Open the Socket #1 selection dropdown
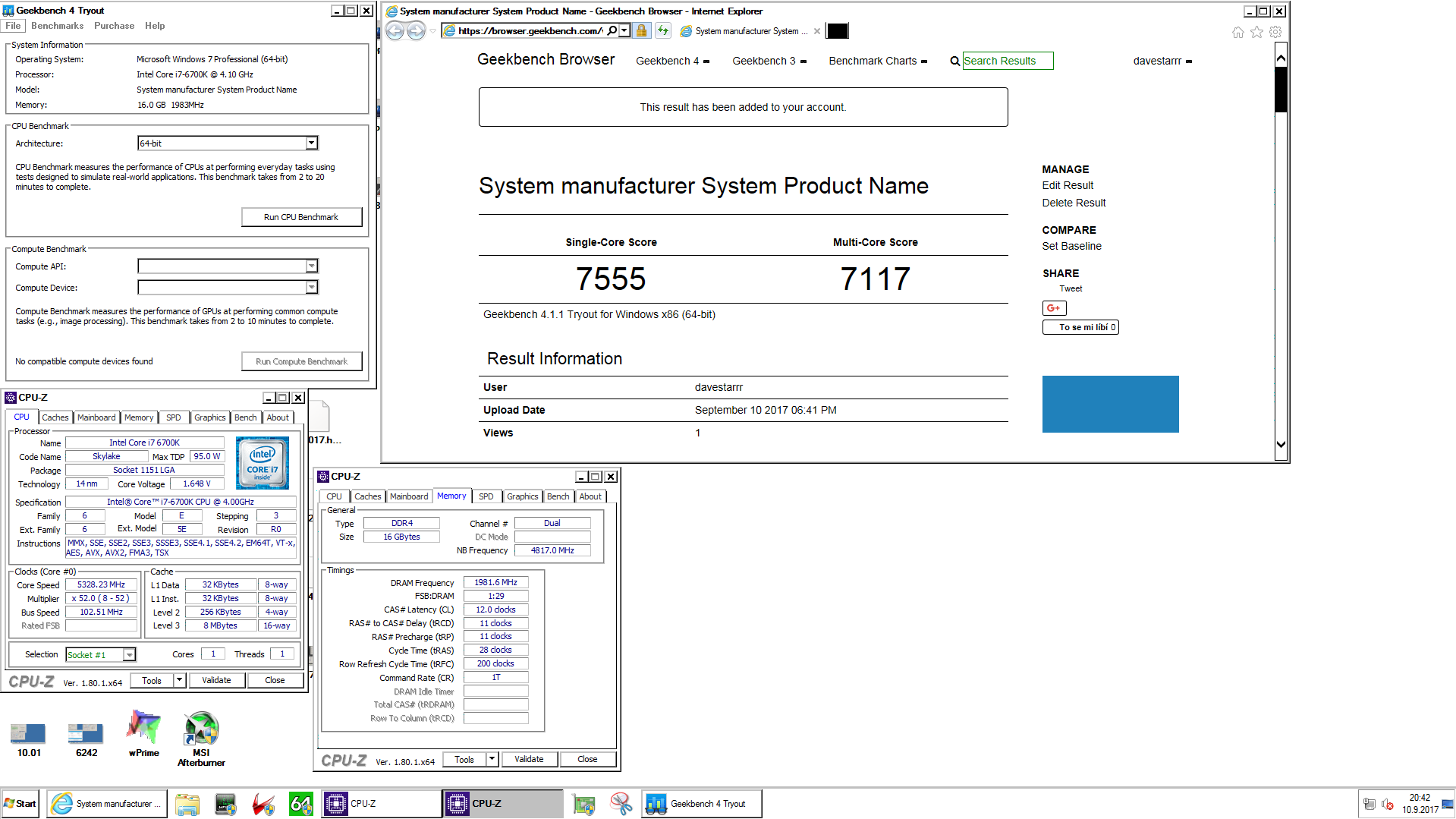The image size is (1456, 819). tap(130, 654)
